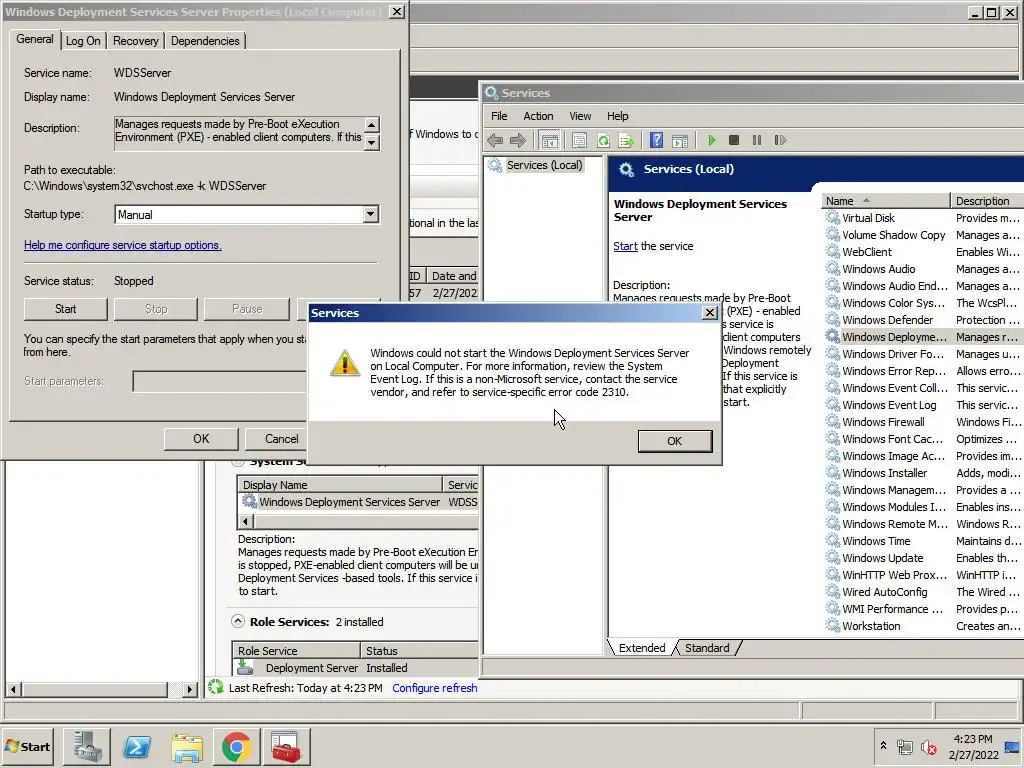1024x768 pixels.
Task: Click scroll-left arrow in system services list
Action: point(245,521)
